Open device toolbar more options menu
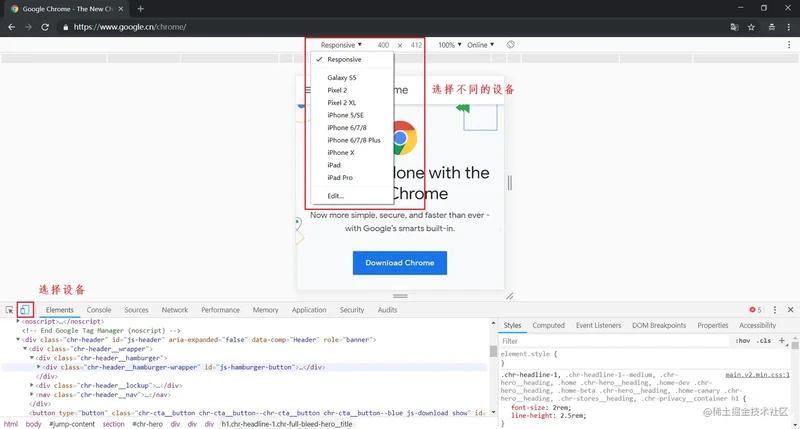This screenshot has height=429, width=800. point(789,45)
